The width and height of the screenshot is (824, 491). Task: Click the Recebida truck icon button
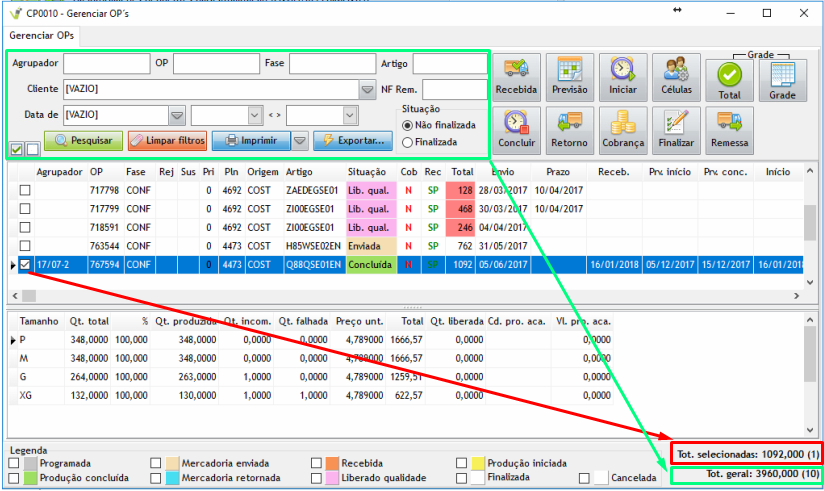click(516, 77)
